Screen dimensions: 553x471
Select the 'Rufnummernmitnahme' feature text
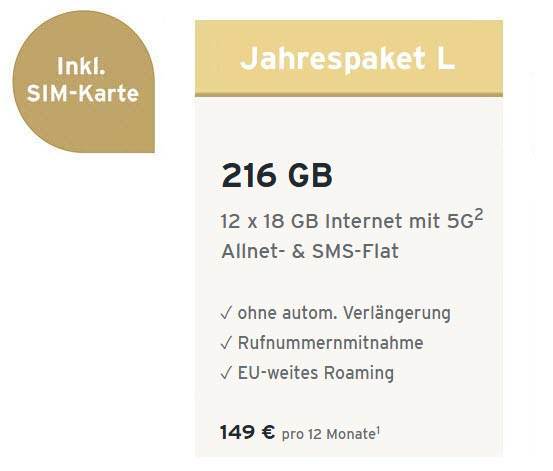(330, 343)
